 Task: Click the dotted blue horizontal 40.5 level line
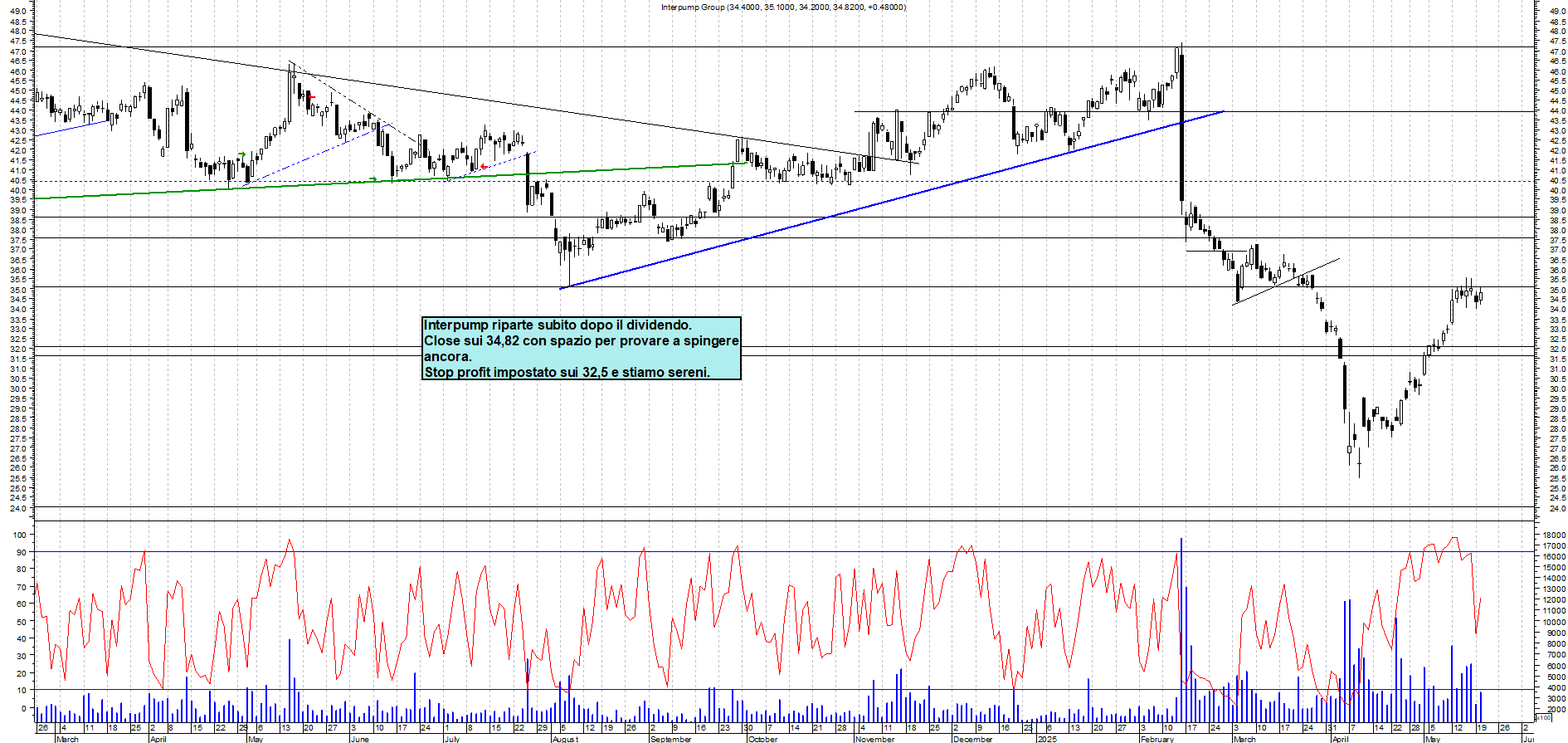(784, 181)
